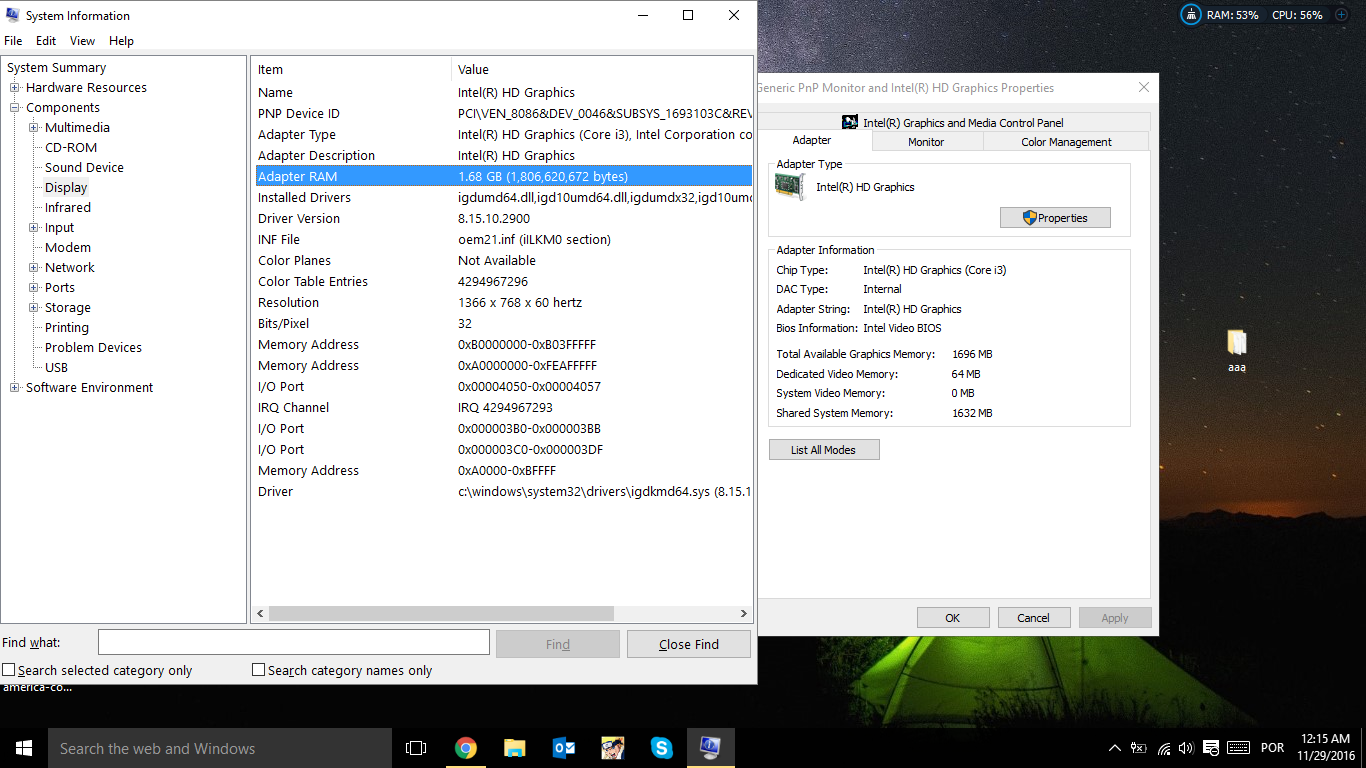Check 'Search category names only'

coord(259,670)
